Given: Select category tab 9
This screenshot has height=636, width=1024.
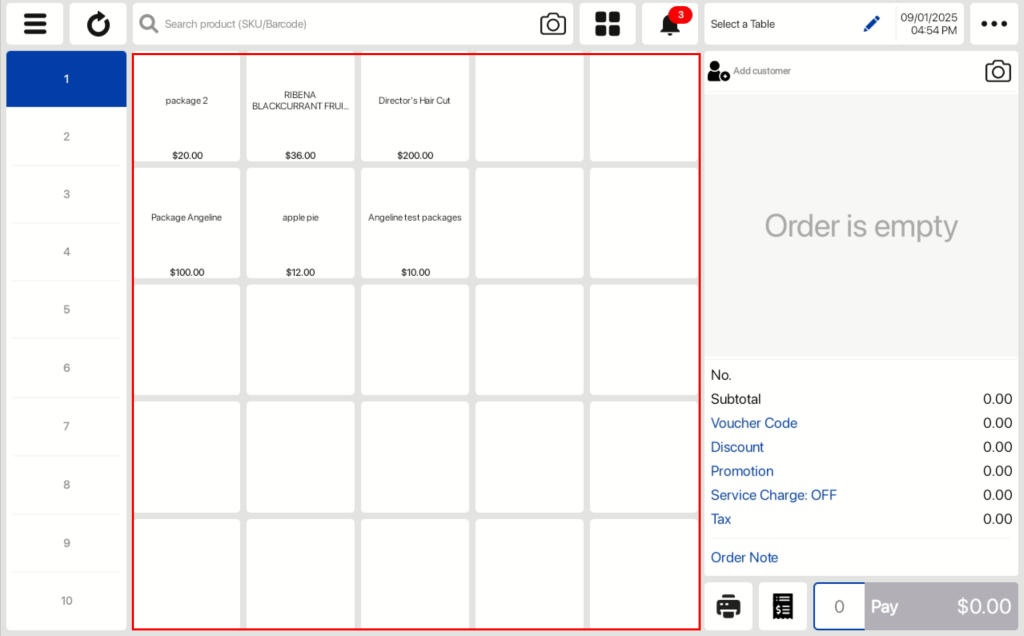Looking at the screenshot, I should point(67,543).
